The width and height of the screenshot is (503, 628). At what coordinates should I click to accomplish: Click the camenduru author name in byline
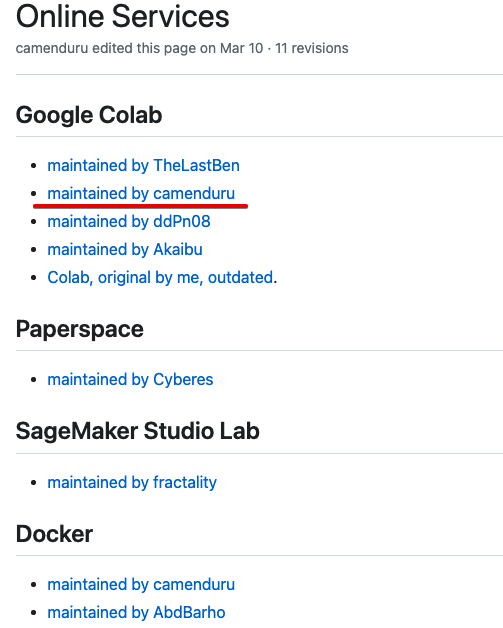click(52, 48)
